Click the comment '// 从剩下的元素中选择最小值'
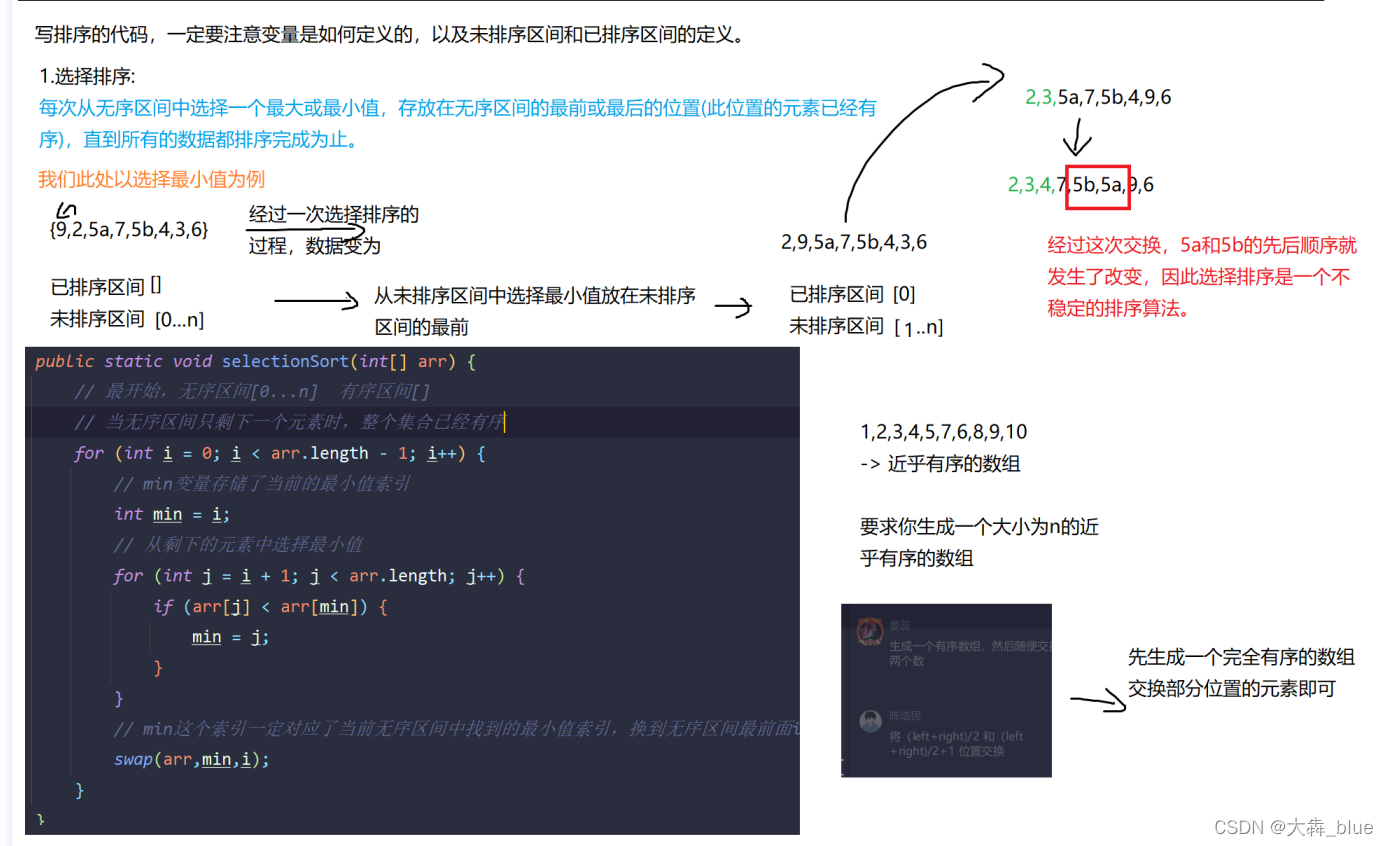This screenshot has height=846, width=1388. (238, 545)
